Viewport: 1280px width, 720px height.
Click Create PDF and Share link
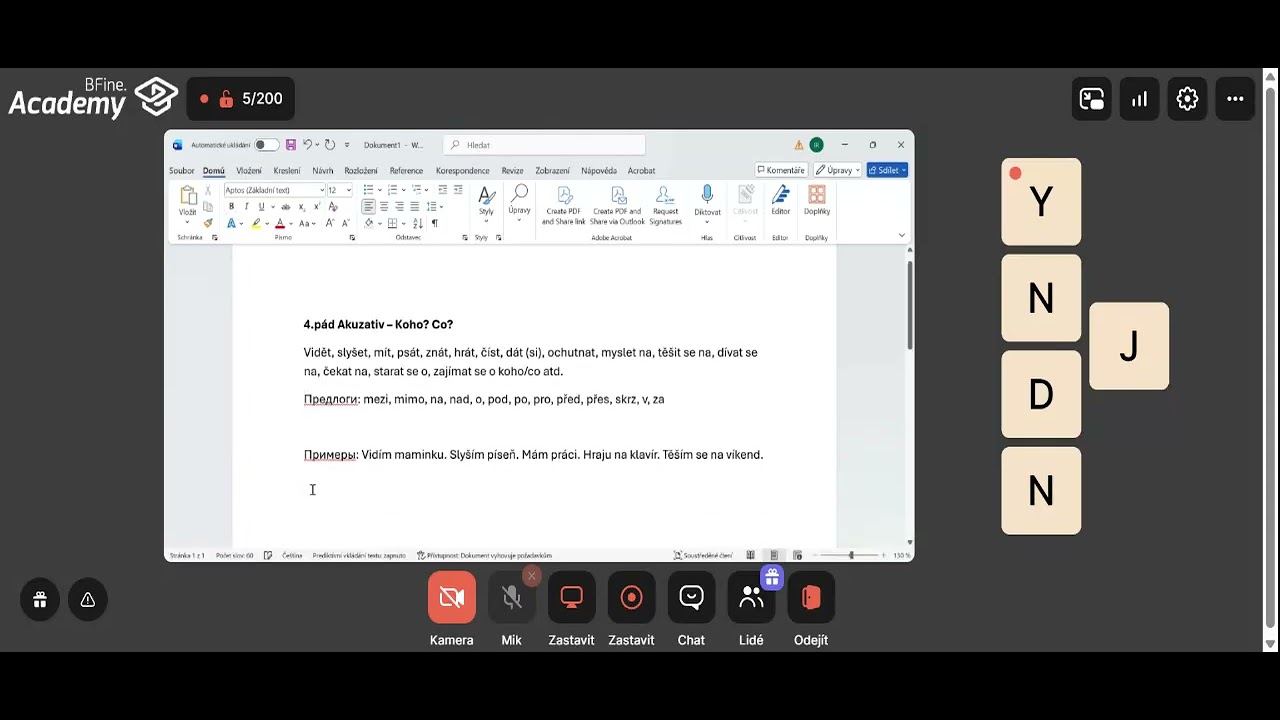(x=564, y=206)
